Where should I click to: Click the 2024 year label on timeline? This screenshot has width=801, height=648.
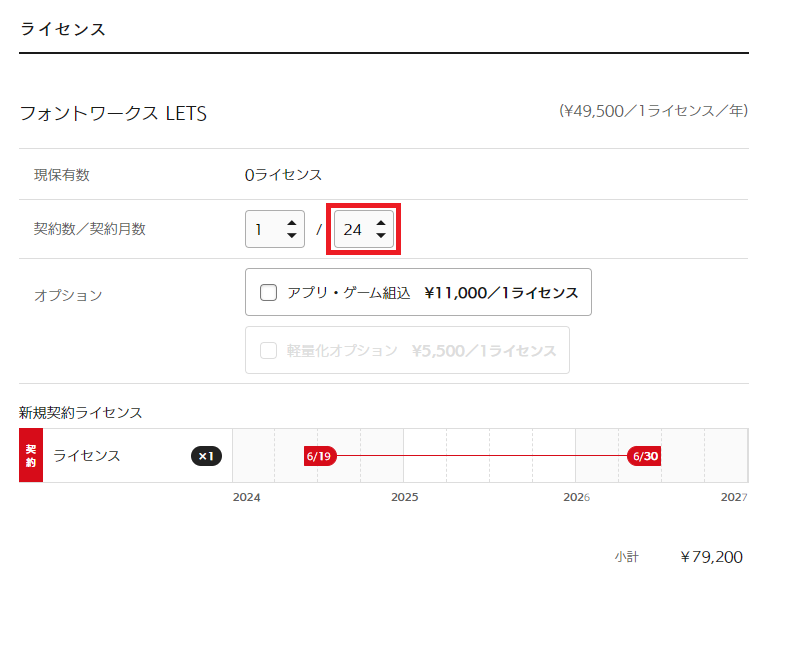247,497
